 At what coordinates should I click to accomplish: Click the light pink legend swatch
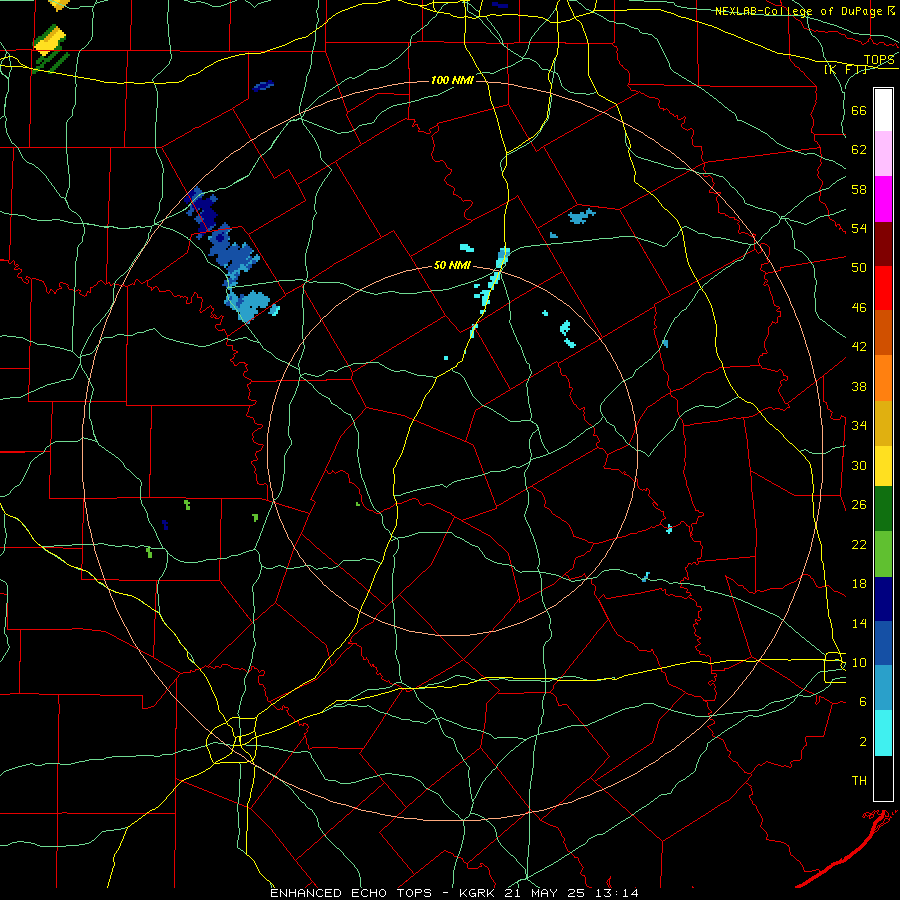point(883,153)
